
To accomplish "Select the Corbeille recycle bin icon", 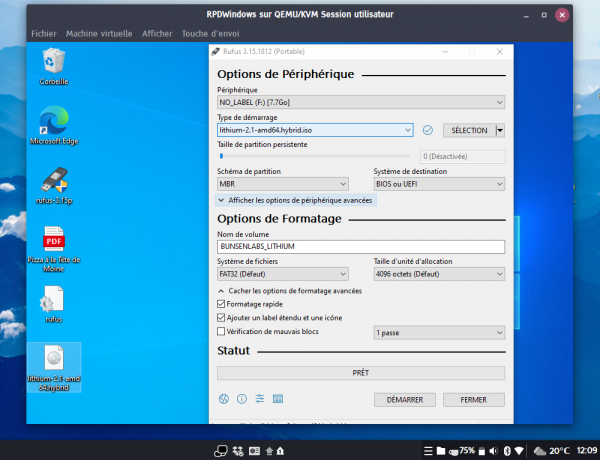I will pos(53,62).
